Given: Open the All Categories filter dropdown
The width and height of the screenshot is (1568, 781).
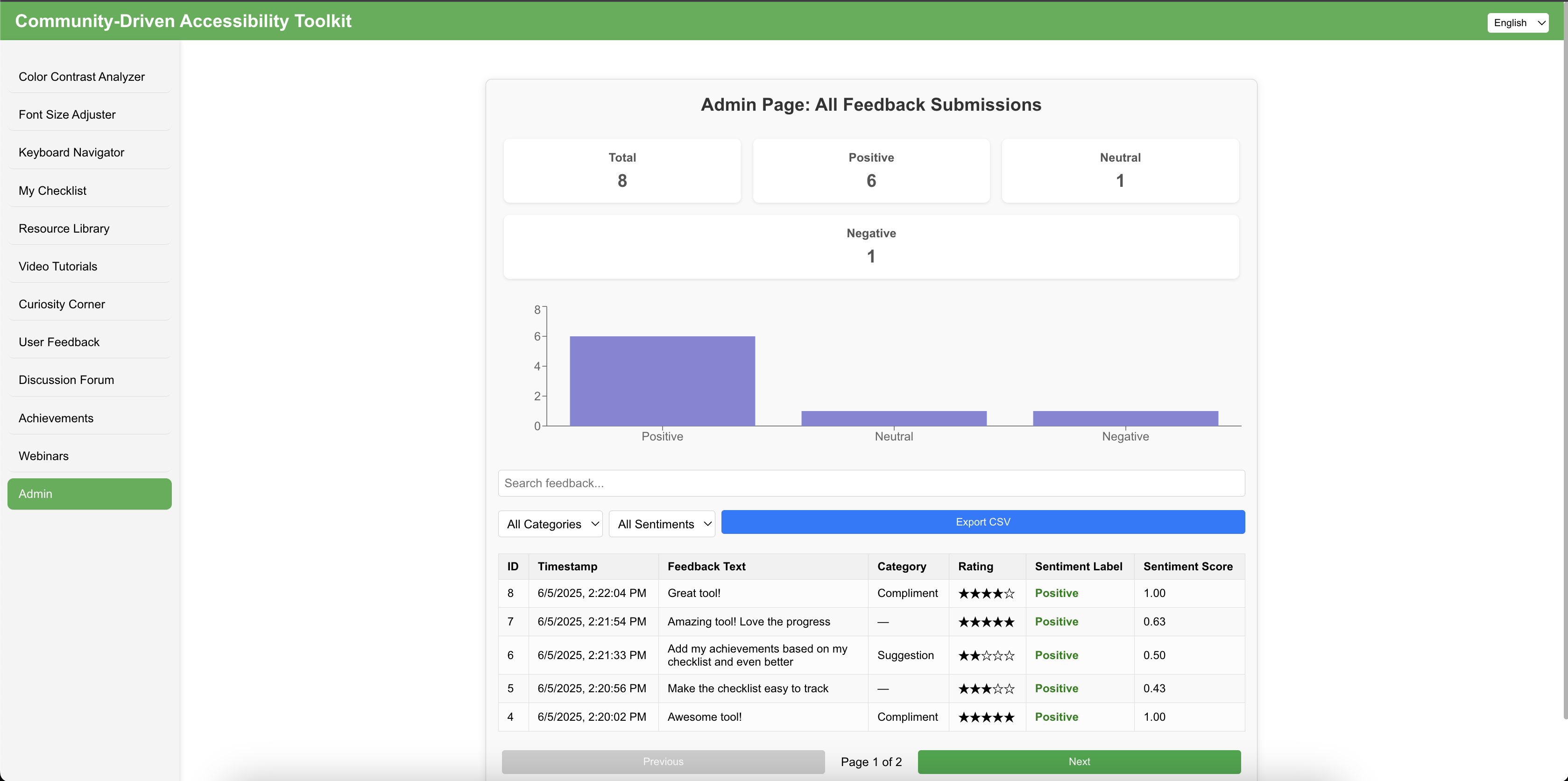Looking at the screenshot, I should [550, 524].
